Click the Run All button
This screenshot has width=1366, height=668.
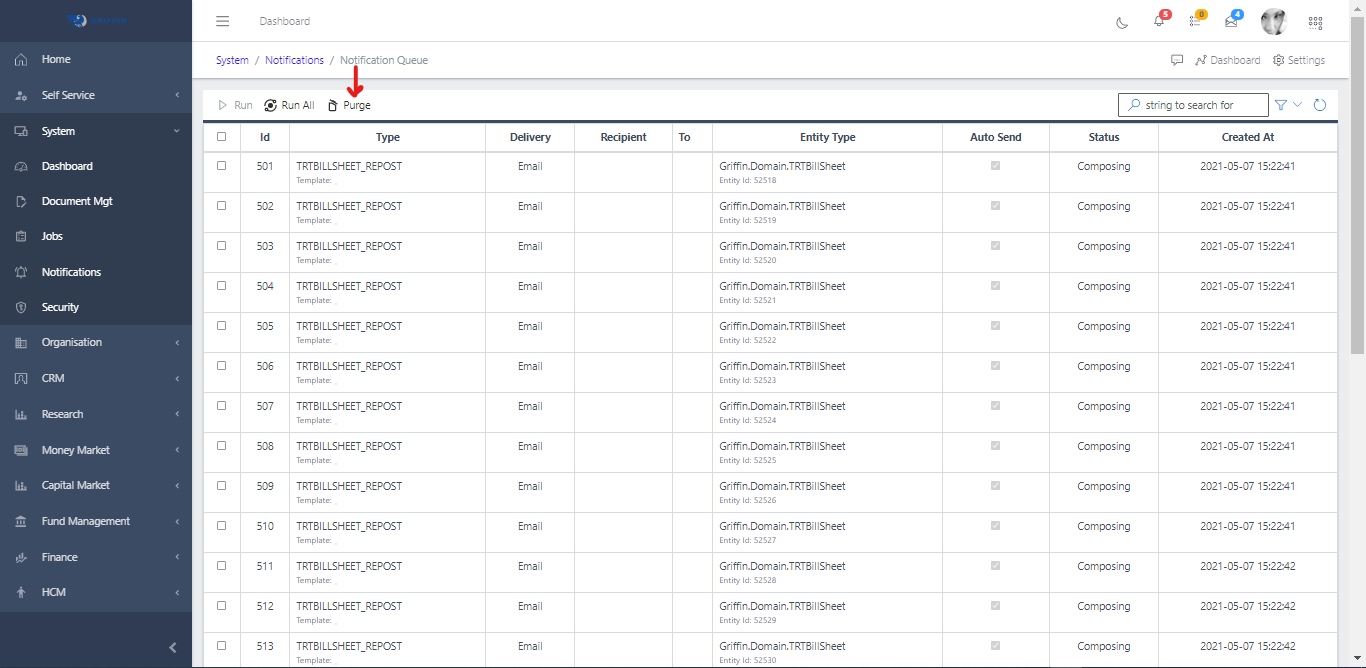point(289,105)
